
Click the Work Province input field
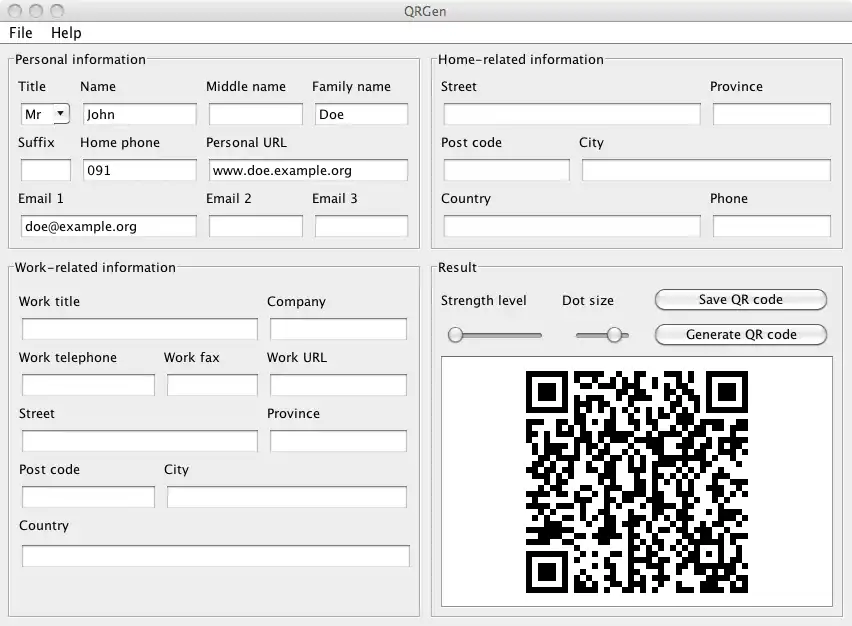(338, 441)
